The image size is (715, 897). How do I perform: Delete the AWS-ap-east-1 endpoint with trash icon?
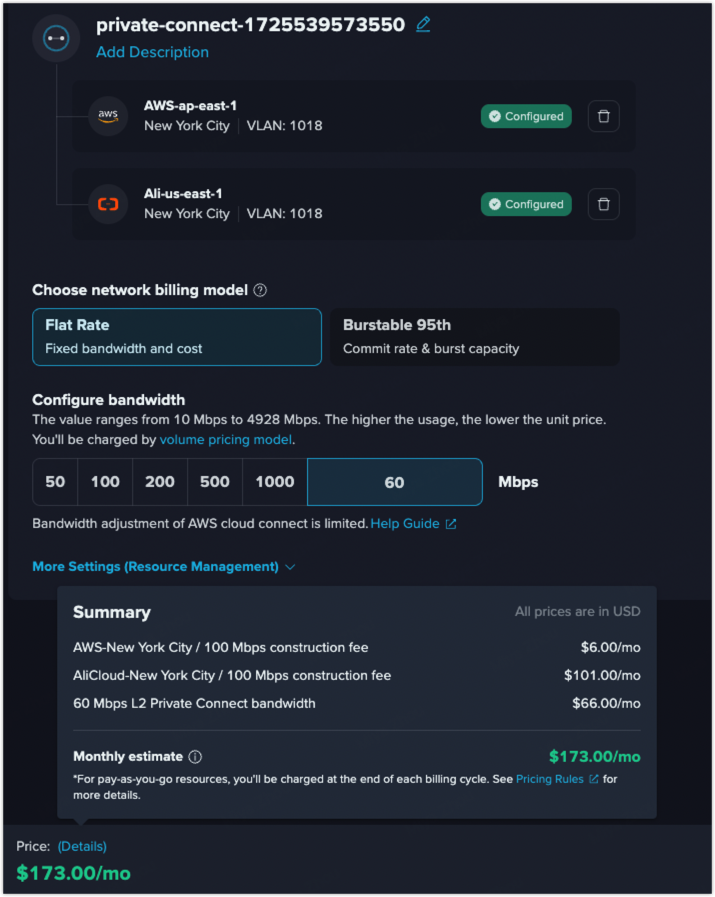(603, 116)
